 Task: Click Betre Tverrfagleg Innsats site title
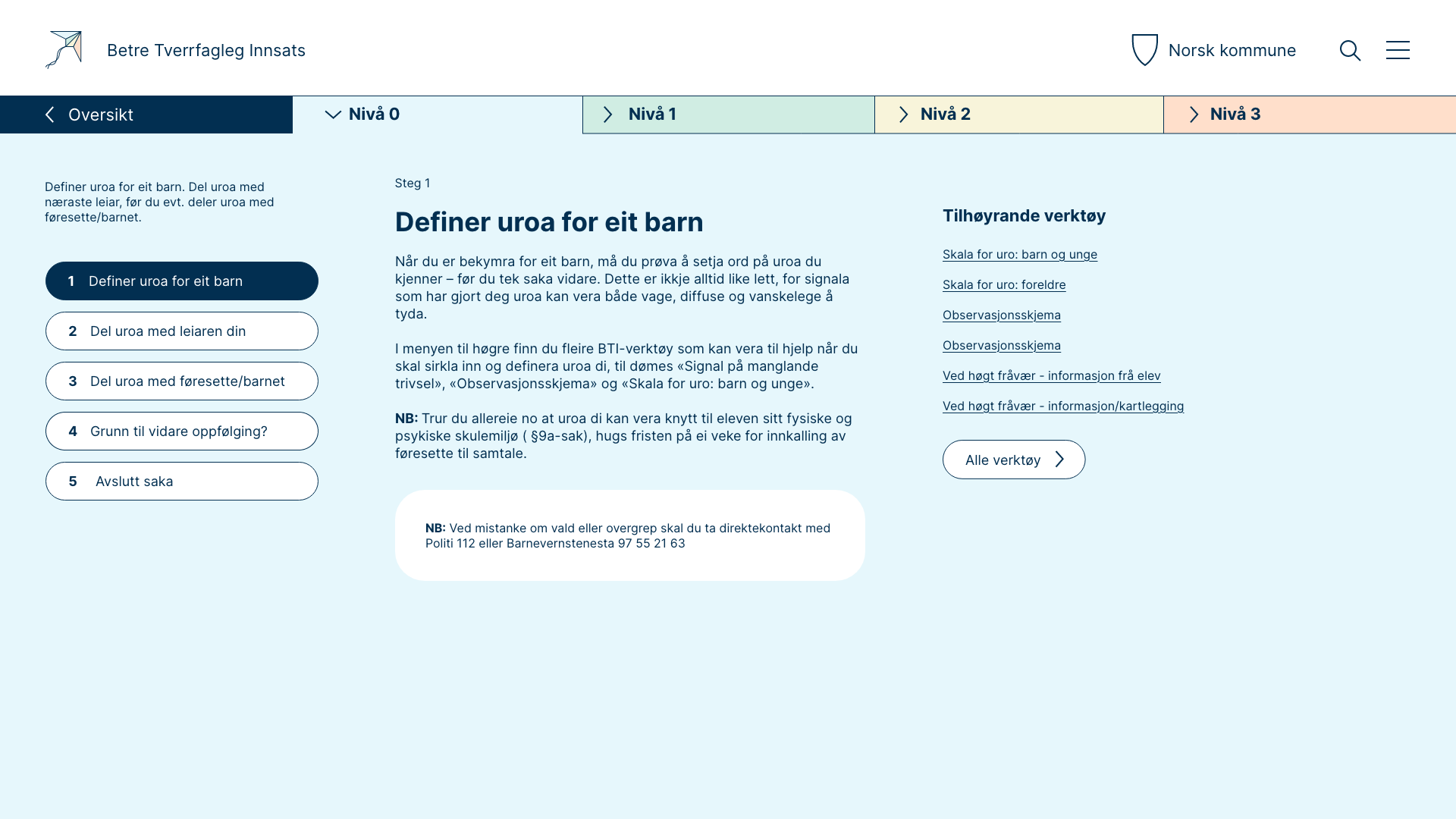[x=206, y=51]
